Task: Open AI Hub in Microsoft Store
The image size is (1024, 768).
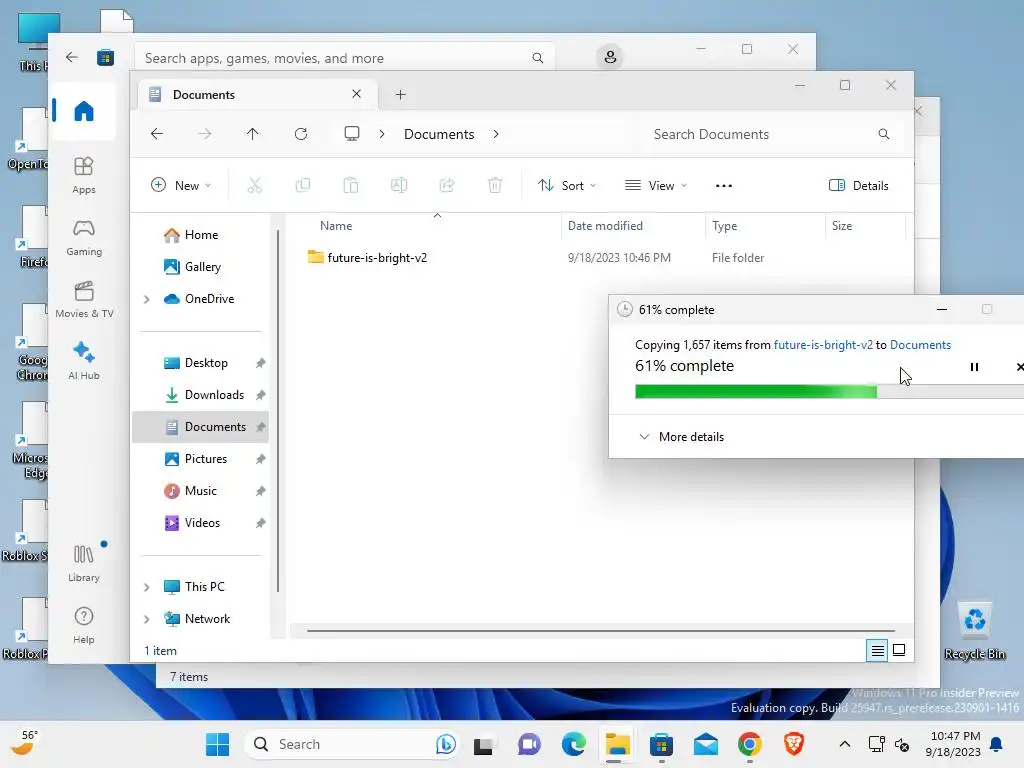Action: [84, 360]
